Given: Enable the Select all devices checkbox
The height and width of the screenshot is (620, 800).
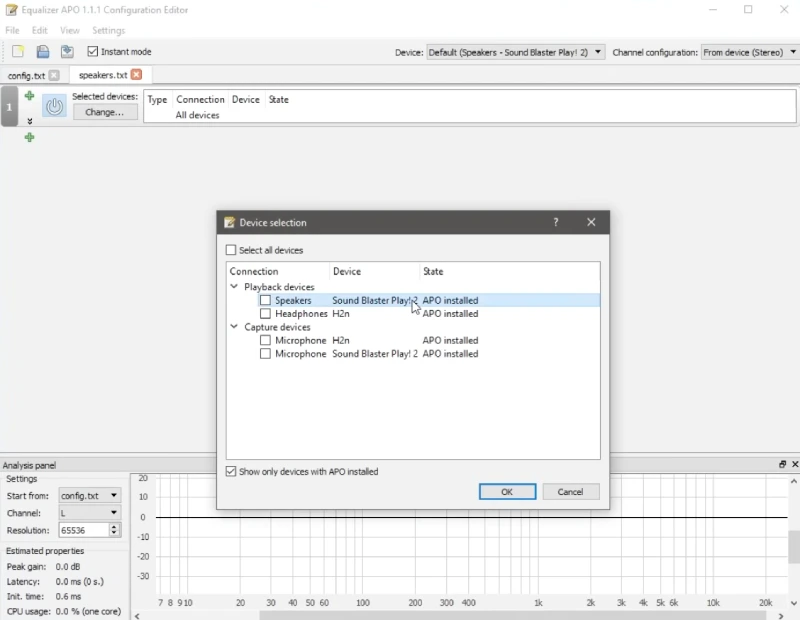Looking at the screenshot, I should (231, 250).
